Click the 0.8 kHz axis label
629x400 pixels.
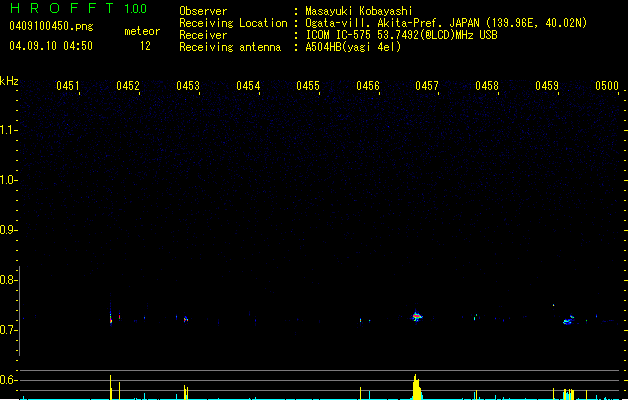(7, 280)
